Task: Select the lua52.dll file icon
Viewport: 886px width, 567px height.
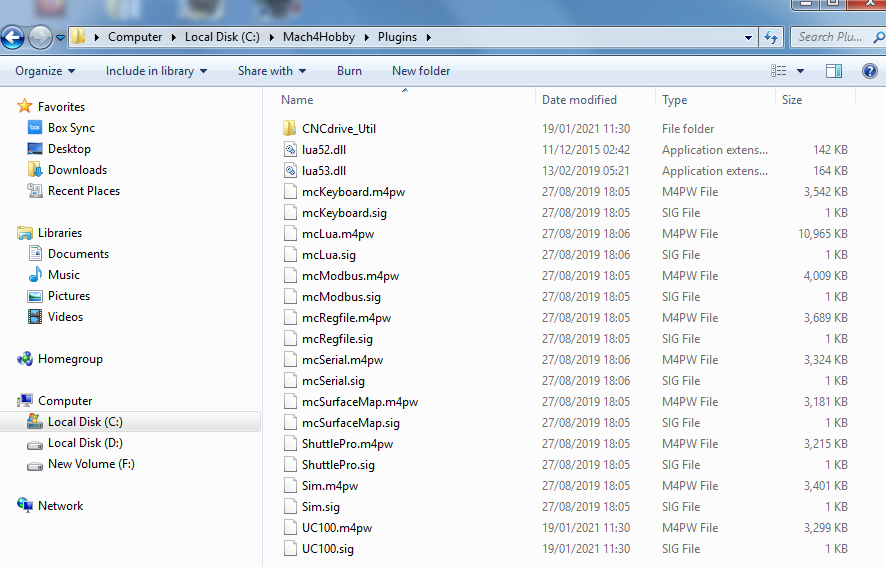Action: 290,149
